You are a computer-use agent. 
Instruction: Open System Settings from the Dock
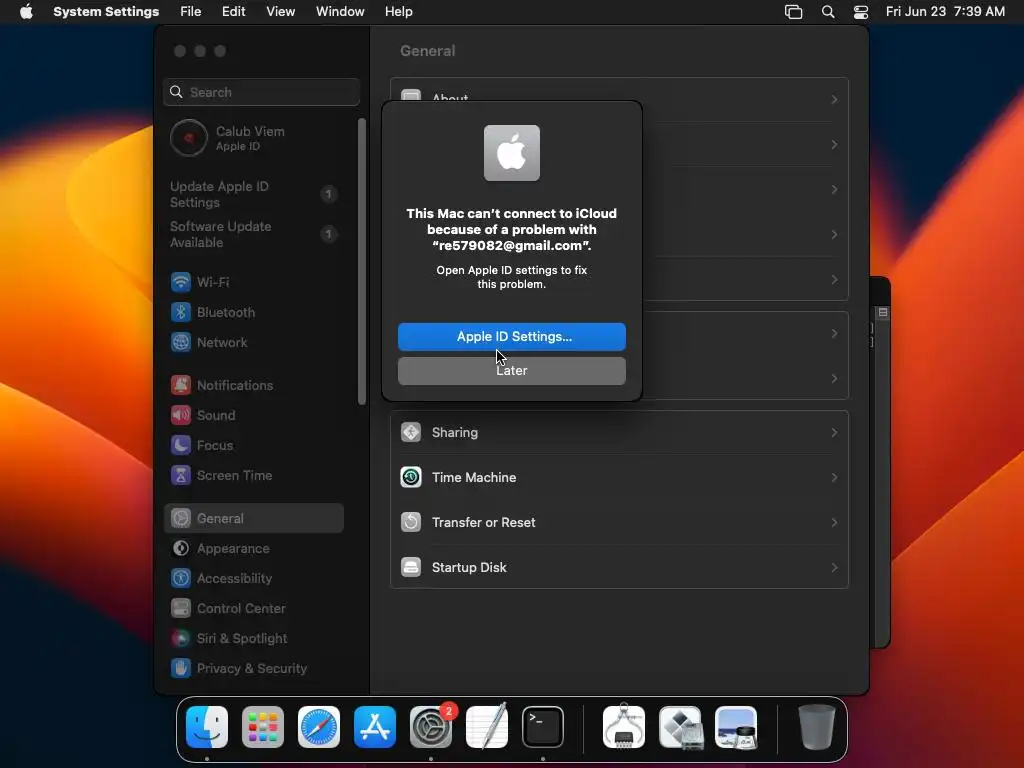[431, 727]
